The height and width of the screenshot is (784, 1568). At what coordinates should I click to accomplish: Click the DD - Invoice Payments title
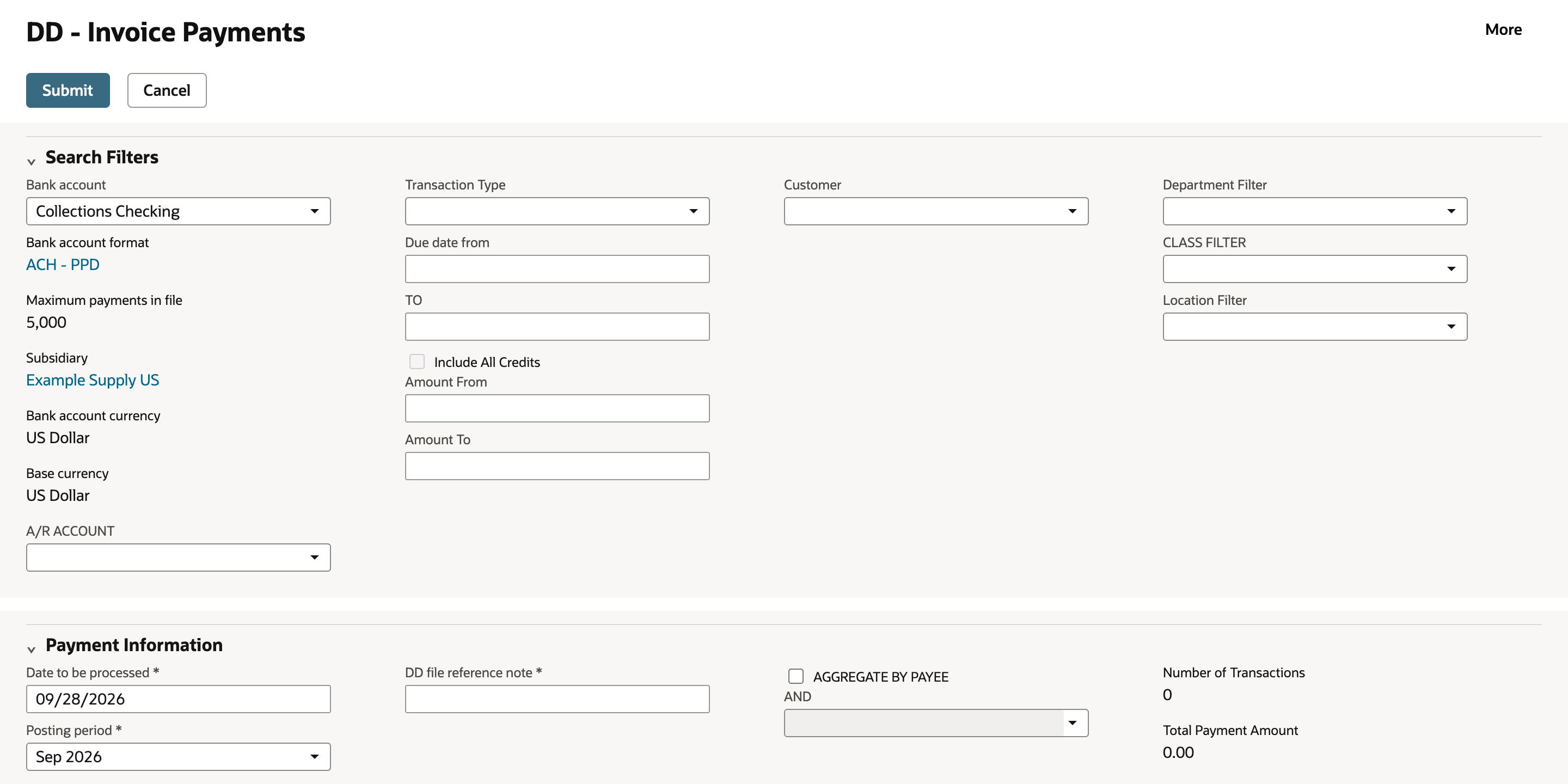166,32
